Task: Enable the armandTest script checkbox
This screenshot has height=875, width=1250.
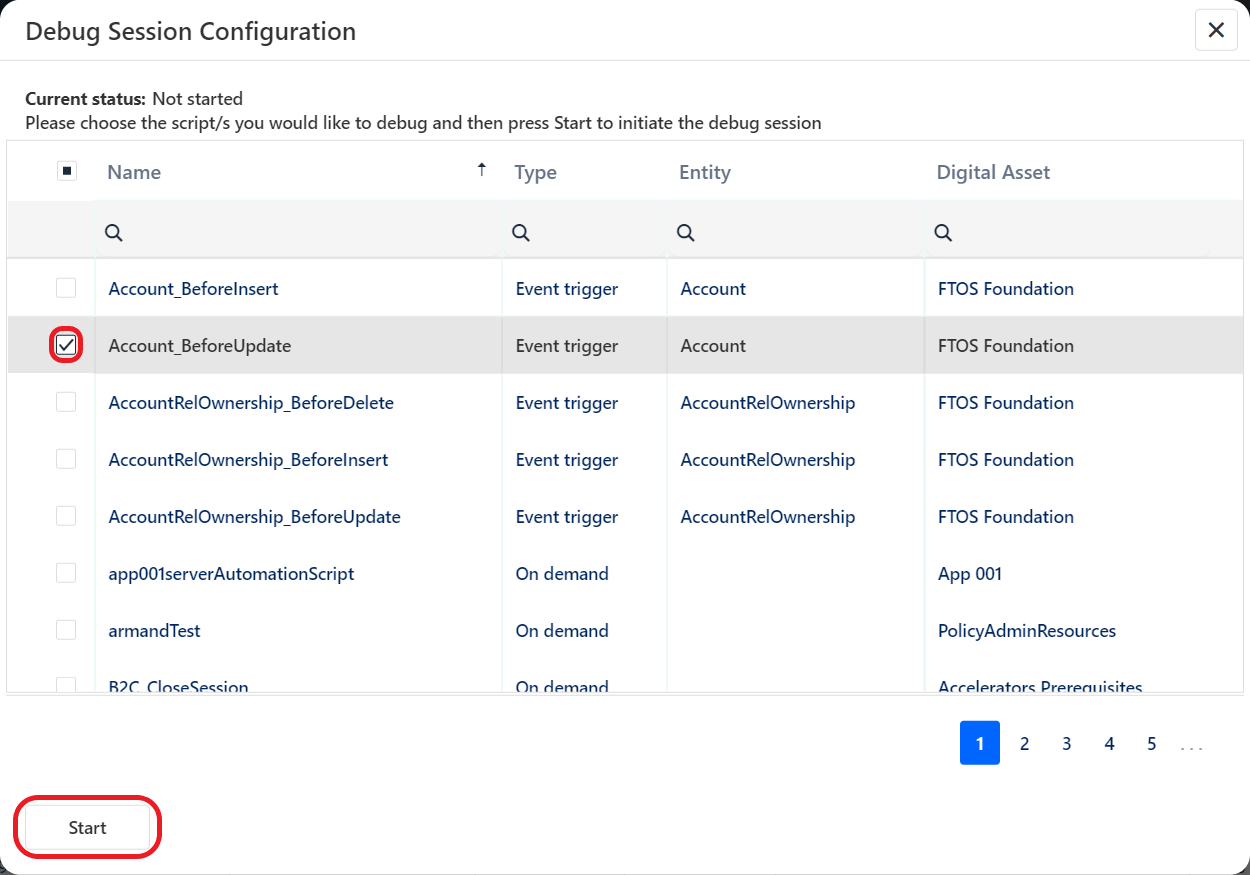Action: pos(66,630)
